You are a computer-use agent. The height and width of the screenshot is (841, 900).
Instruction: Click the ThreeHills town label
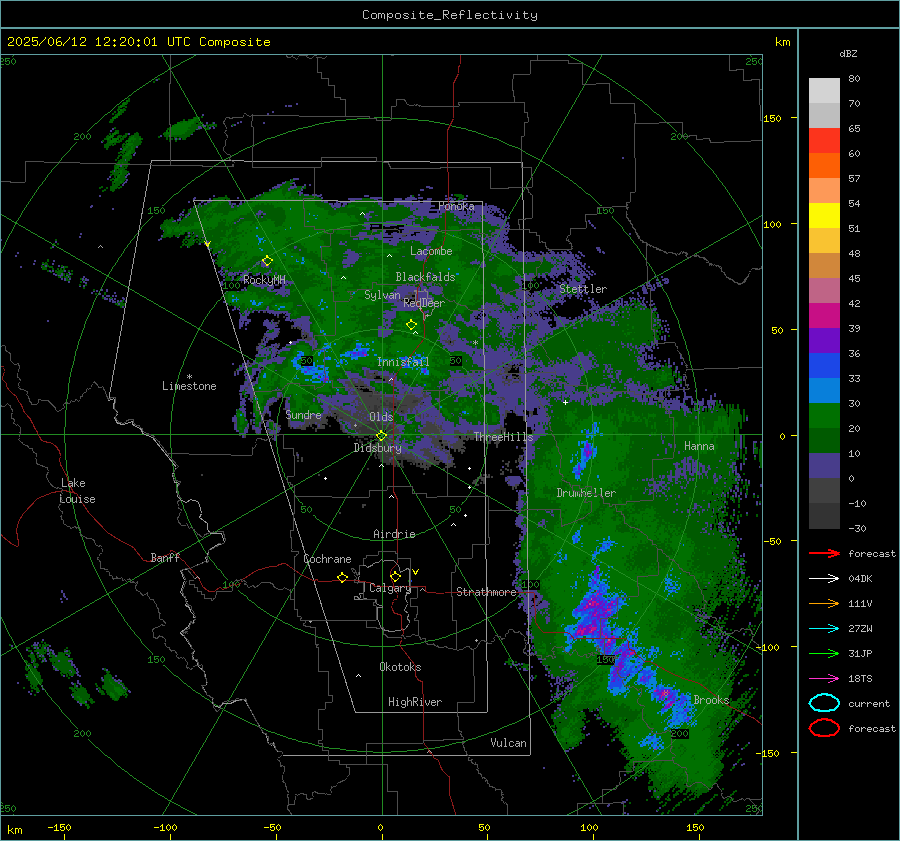(503, 437)
